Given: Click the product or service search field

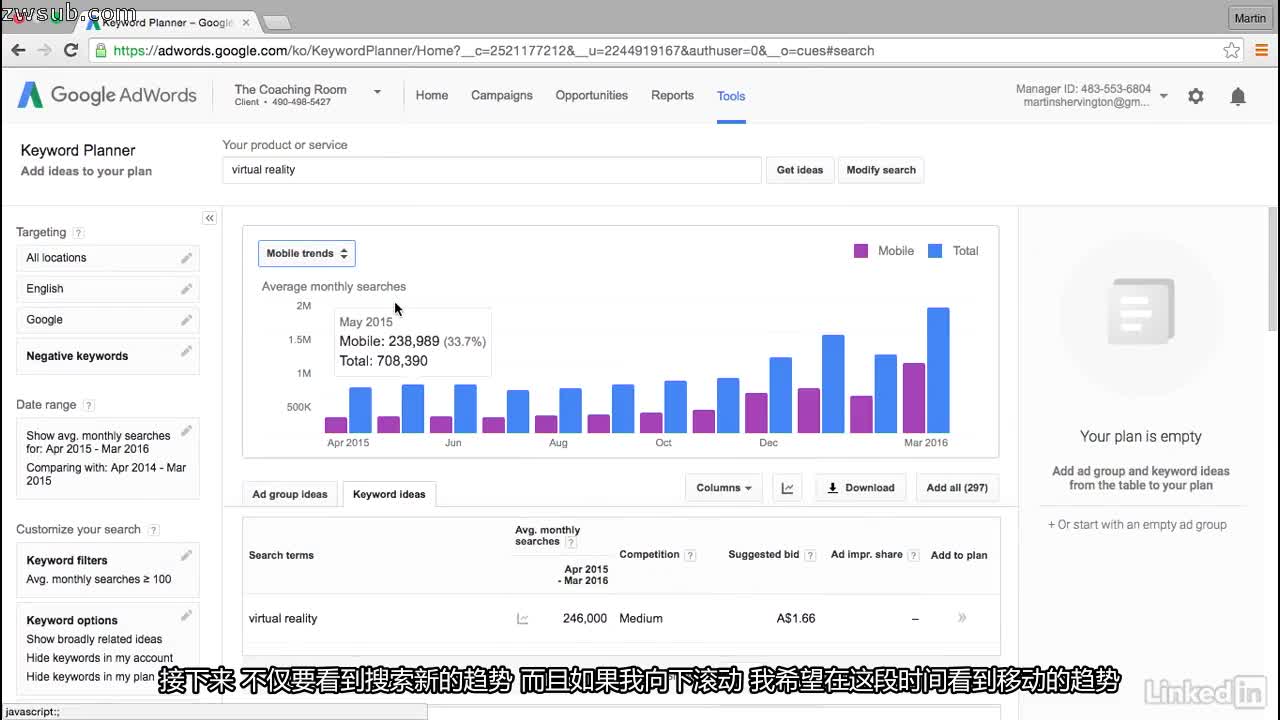Looking at the screenshot, I should 492,170.
